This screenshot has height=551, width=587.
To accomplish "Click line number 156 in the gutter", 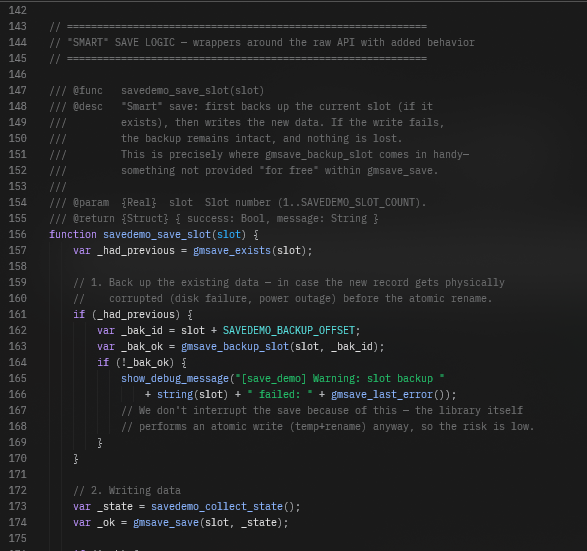I will (x=18, y=234).
